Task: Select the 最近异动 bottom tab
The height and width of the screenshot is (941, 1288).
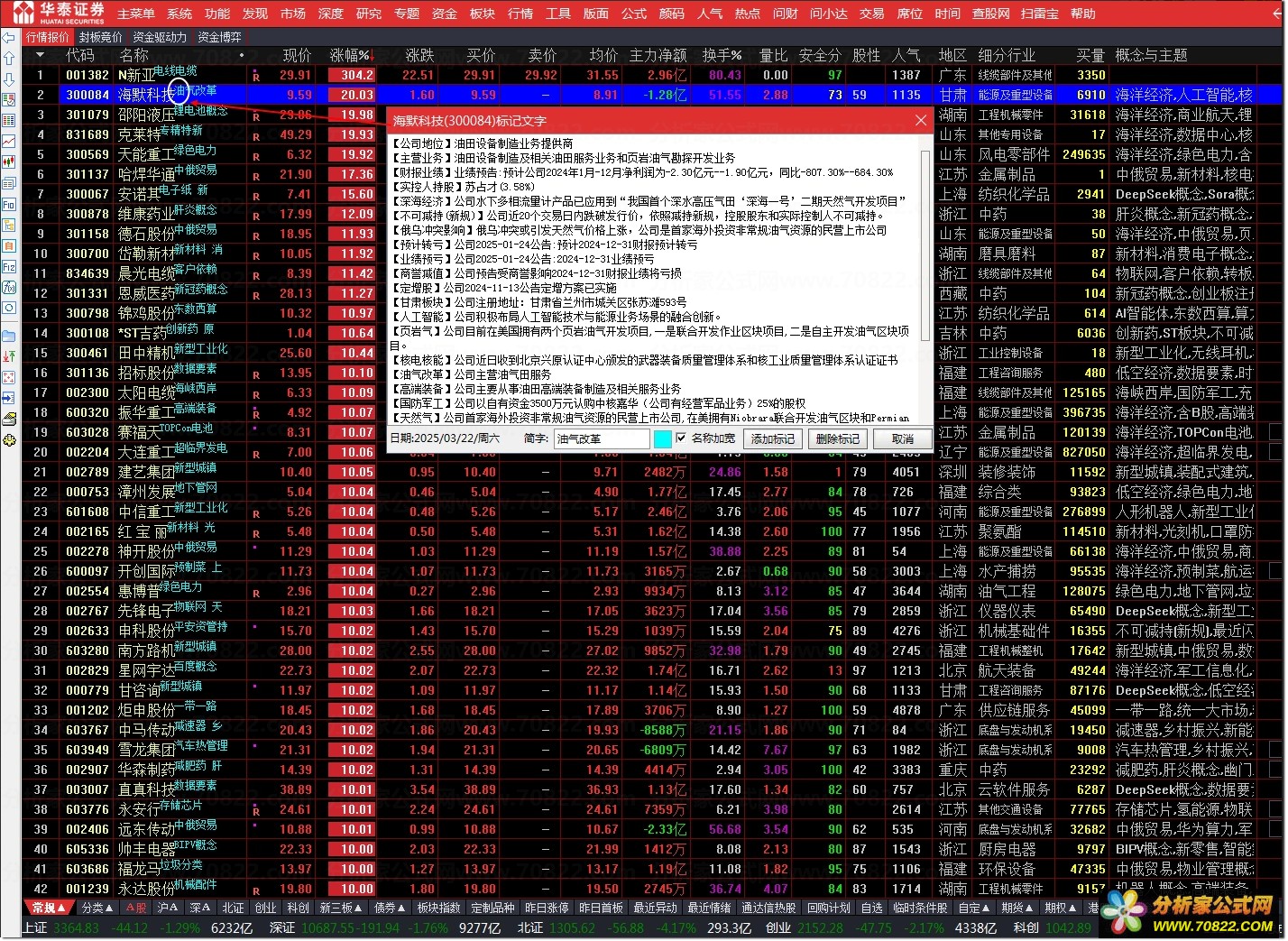Action: click(x=655, y=908)
